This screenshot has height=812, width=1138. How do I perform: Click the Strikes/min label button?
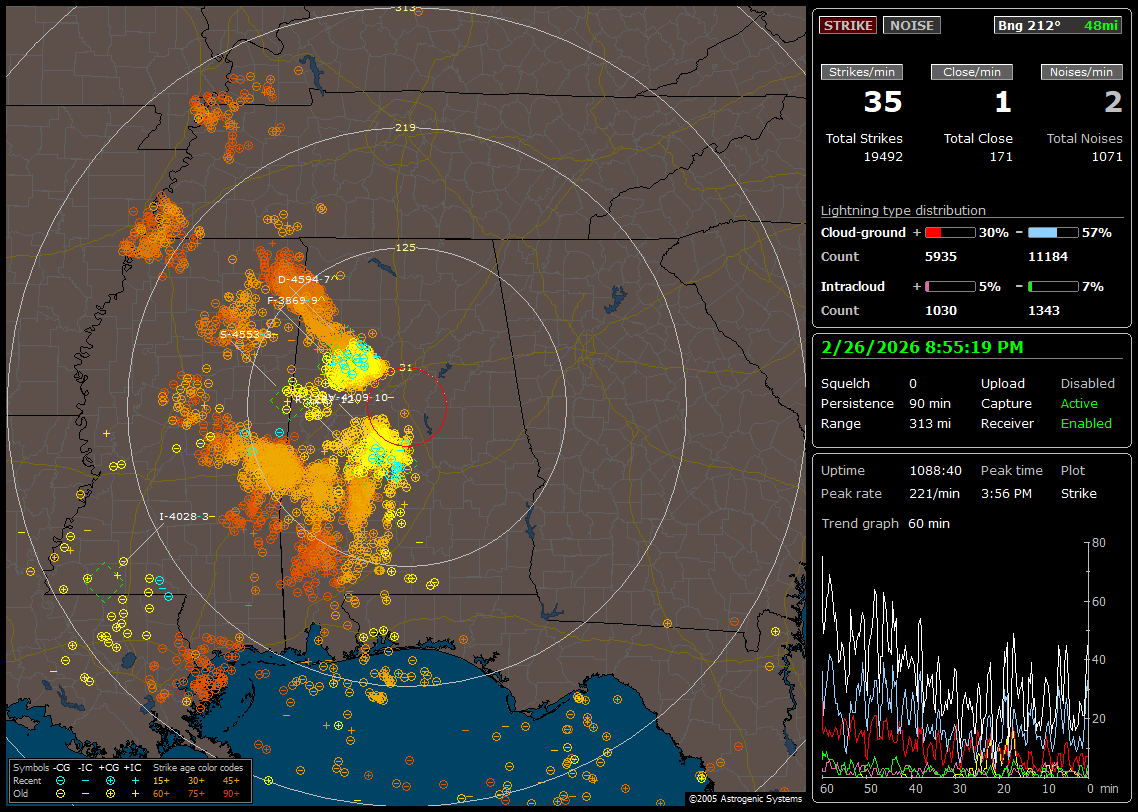[862, 72]
